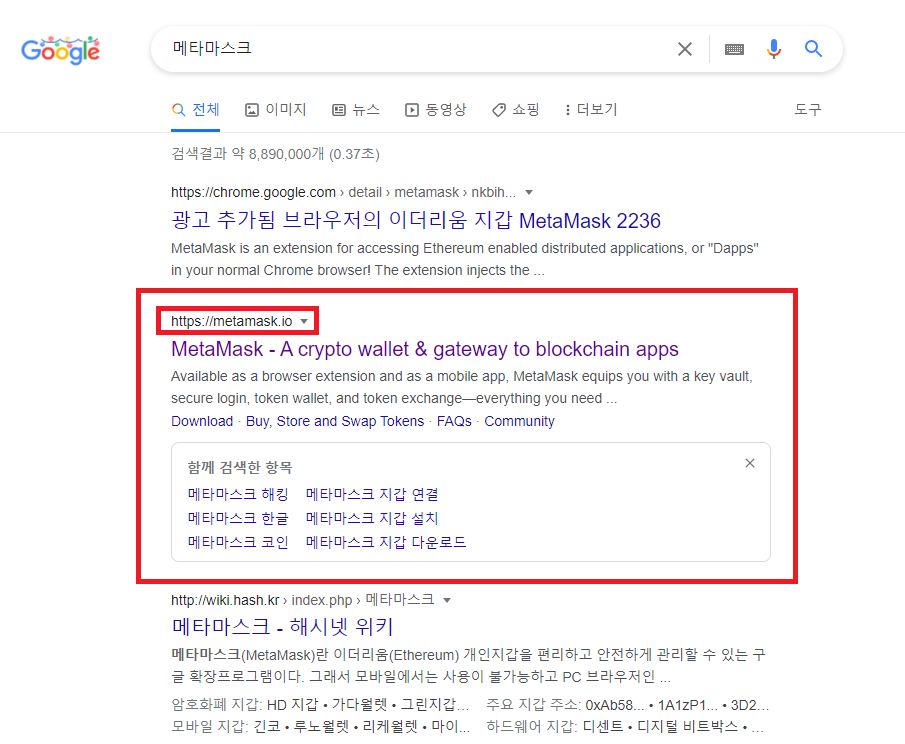Screen dimensions: 905x744
Task: Expand dropdown arrow next to chrome.google.com URL
Action: 529,192
